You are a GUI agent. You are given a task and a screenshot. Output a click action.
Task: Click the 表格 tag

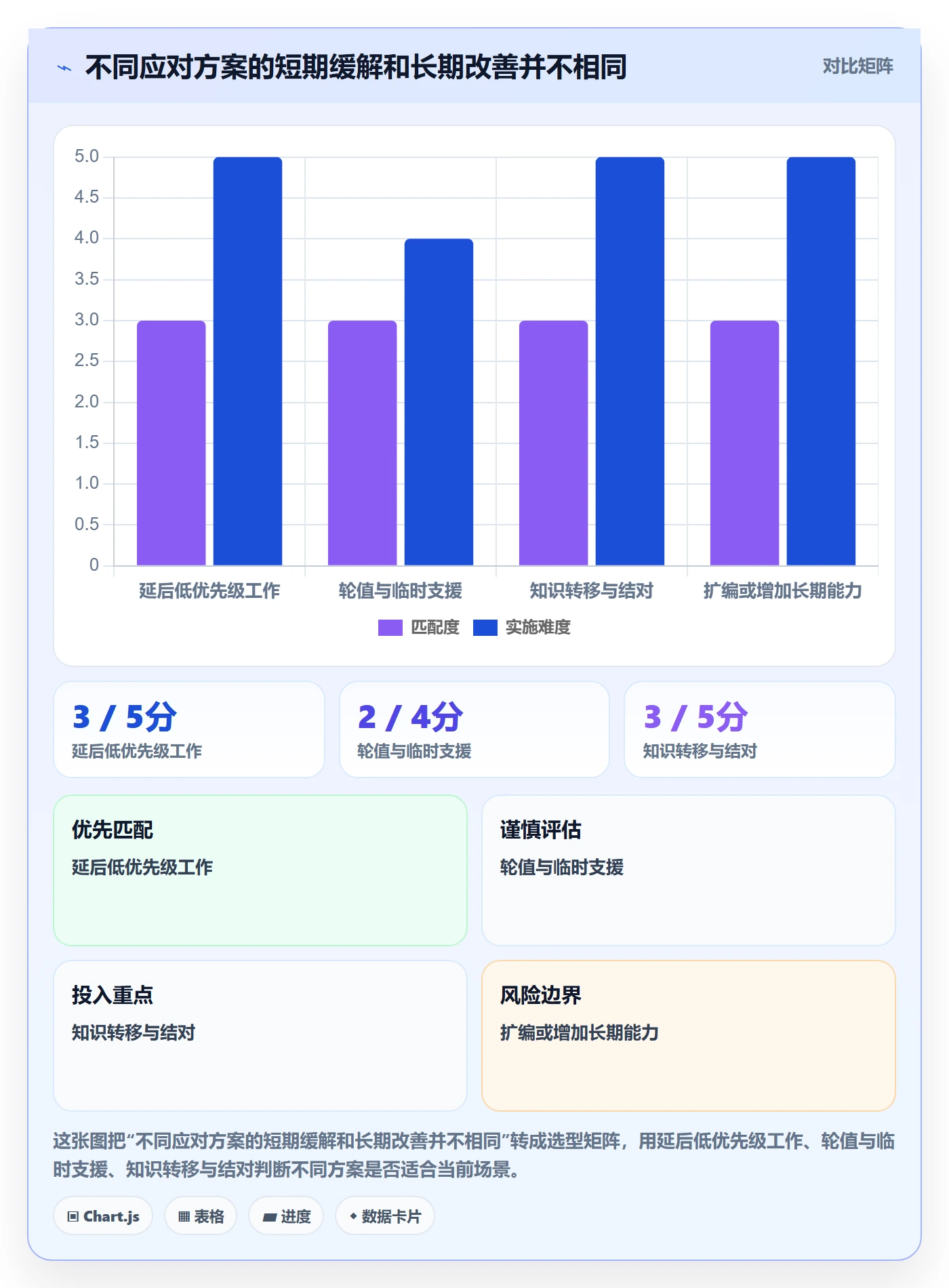[x=201, y=1216]
